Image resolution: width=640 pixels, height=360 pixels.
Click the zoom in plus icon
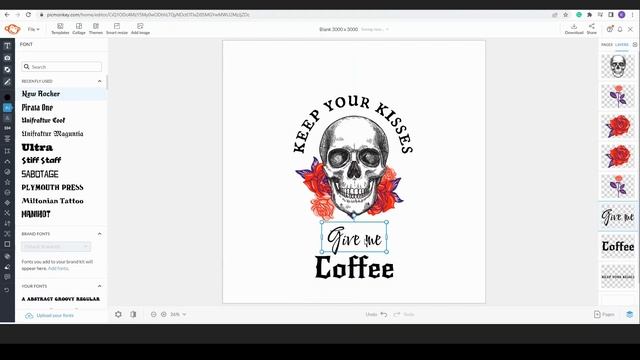coord(164,314)
